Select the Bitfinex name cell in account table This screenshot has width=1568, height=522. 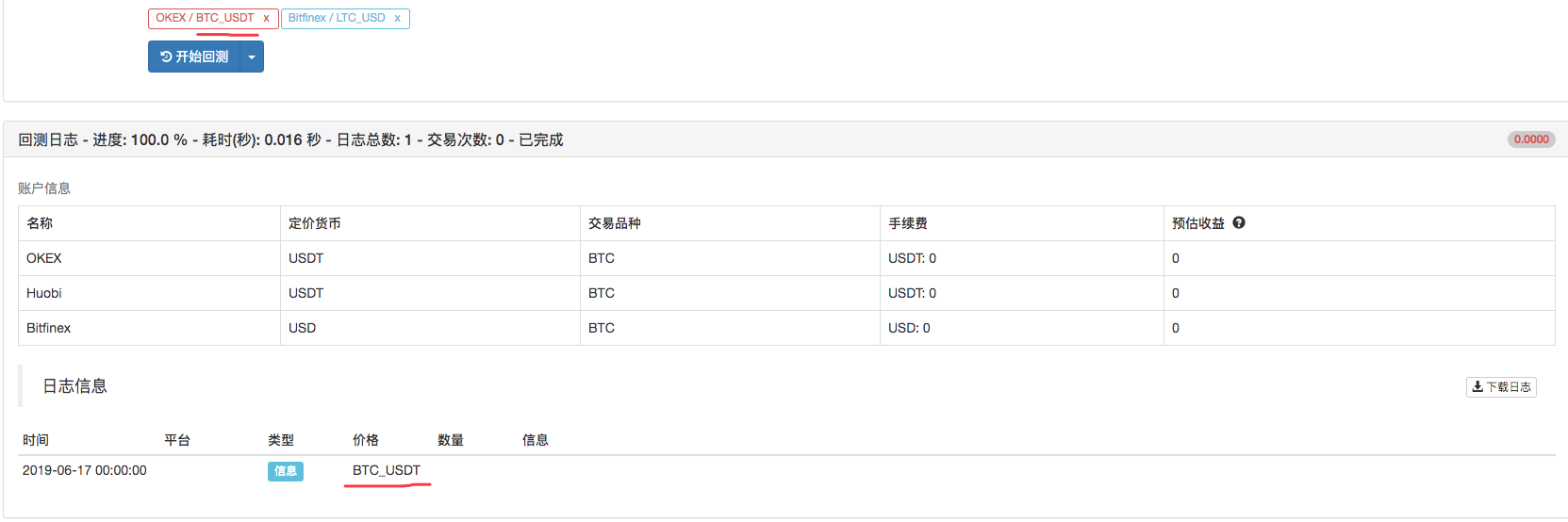tap(49, 328)
